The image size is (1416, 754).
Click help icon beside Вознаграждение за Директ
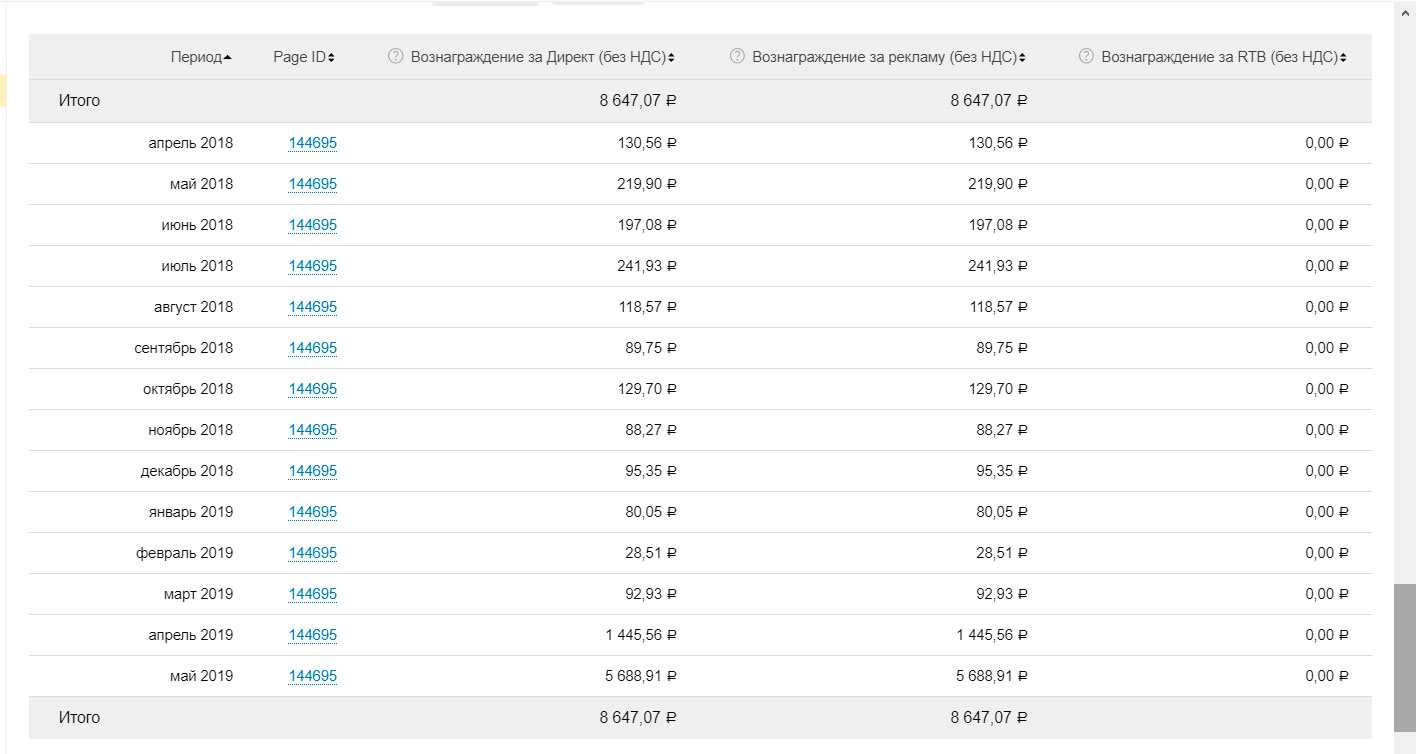[x=395, y=57]
